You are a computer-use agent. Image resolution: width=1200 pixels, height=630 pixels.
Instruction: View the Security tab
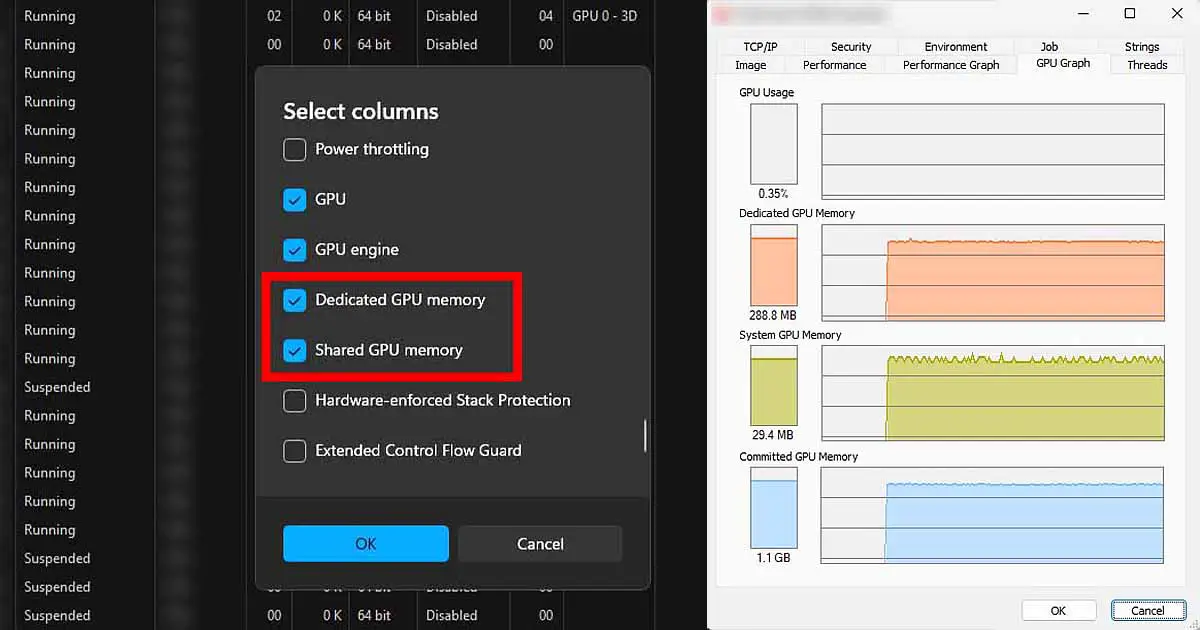coord(849,45)
